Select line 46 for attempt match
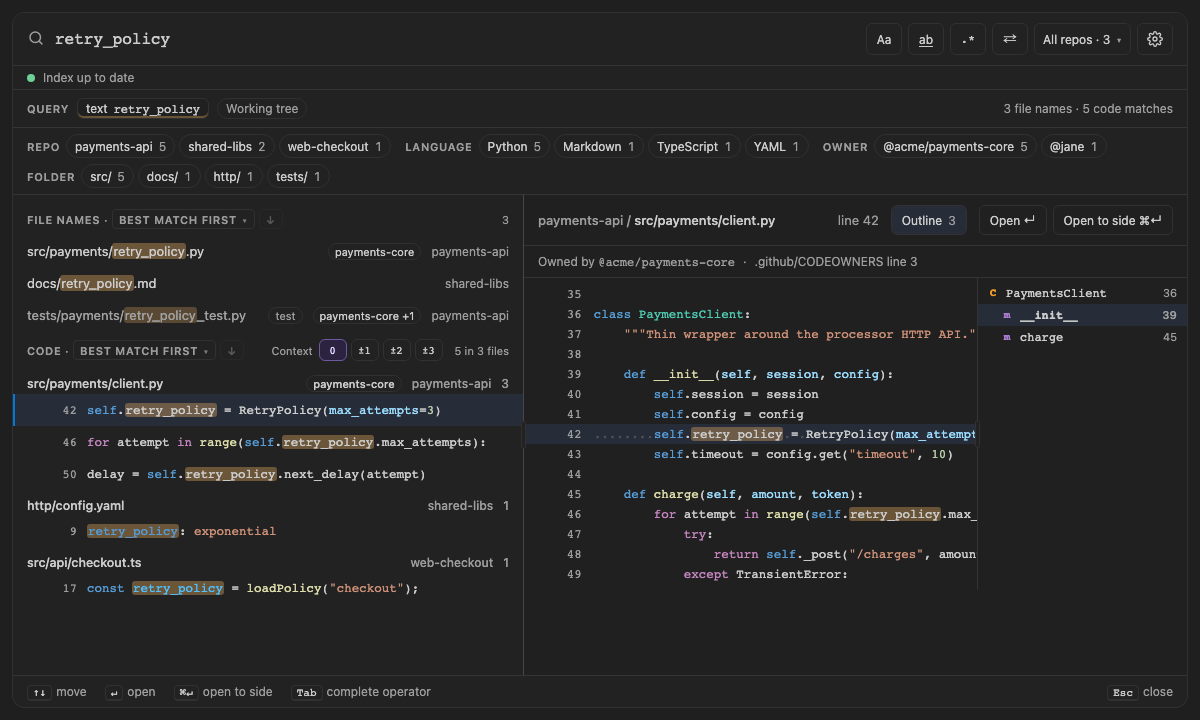This screenshot has width=1200, height=720. coord(268,442)
